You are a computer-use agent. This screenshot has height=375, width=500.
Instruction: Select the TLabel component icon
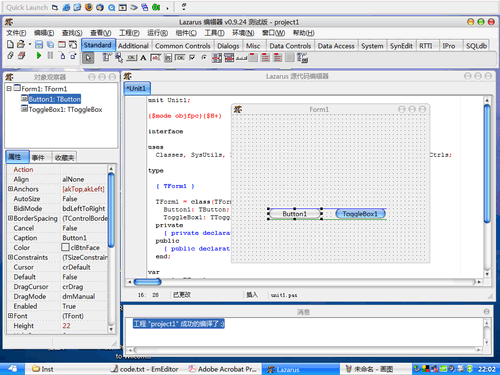click(x=143, y=58)
